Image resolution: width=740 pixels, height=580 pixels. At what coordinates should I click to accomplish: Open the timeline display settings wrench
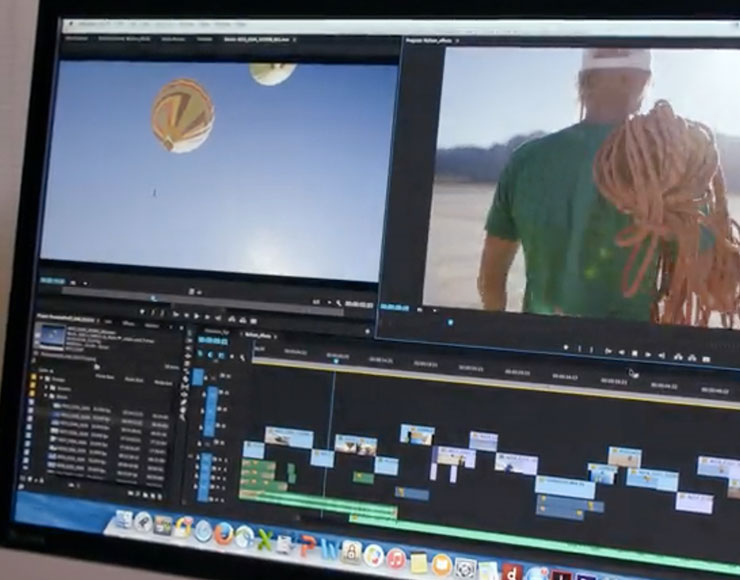pyautogui.click(x=243, y=358)
